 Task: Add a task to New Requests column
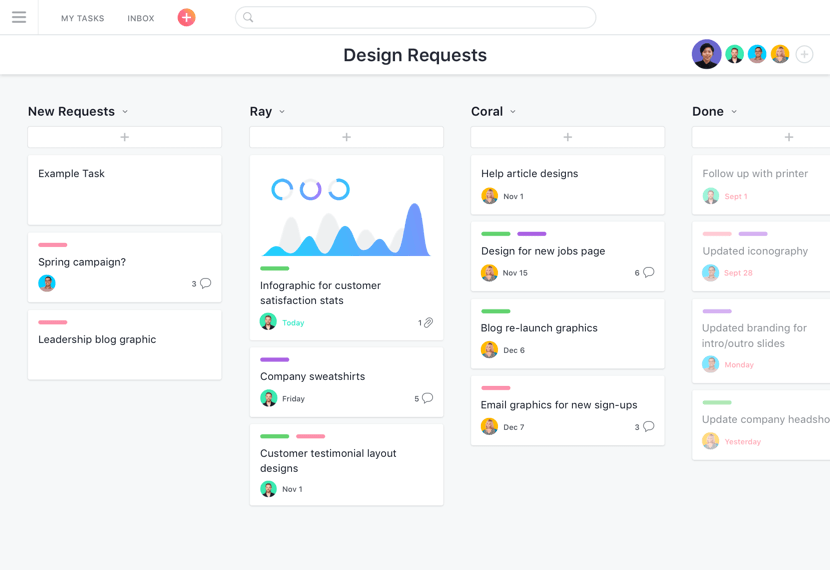tap(125, 137)
